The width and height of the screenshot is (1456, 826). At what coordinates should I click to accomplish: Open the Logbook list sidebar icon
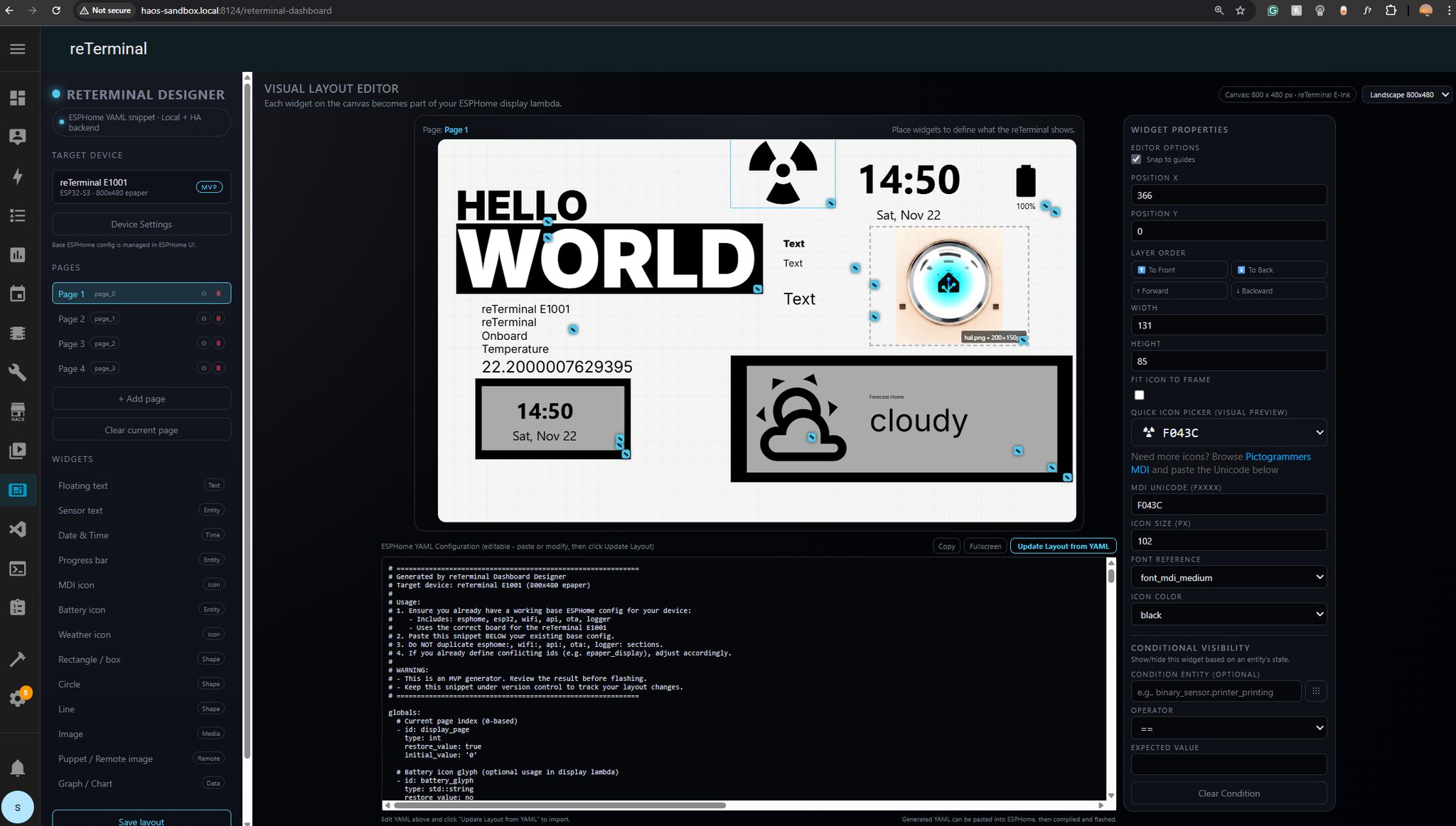click(18, 215)
